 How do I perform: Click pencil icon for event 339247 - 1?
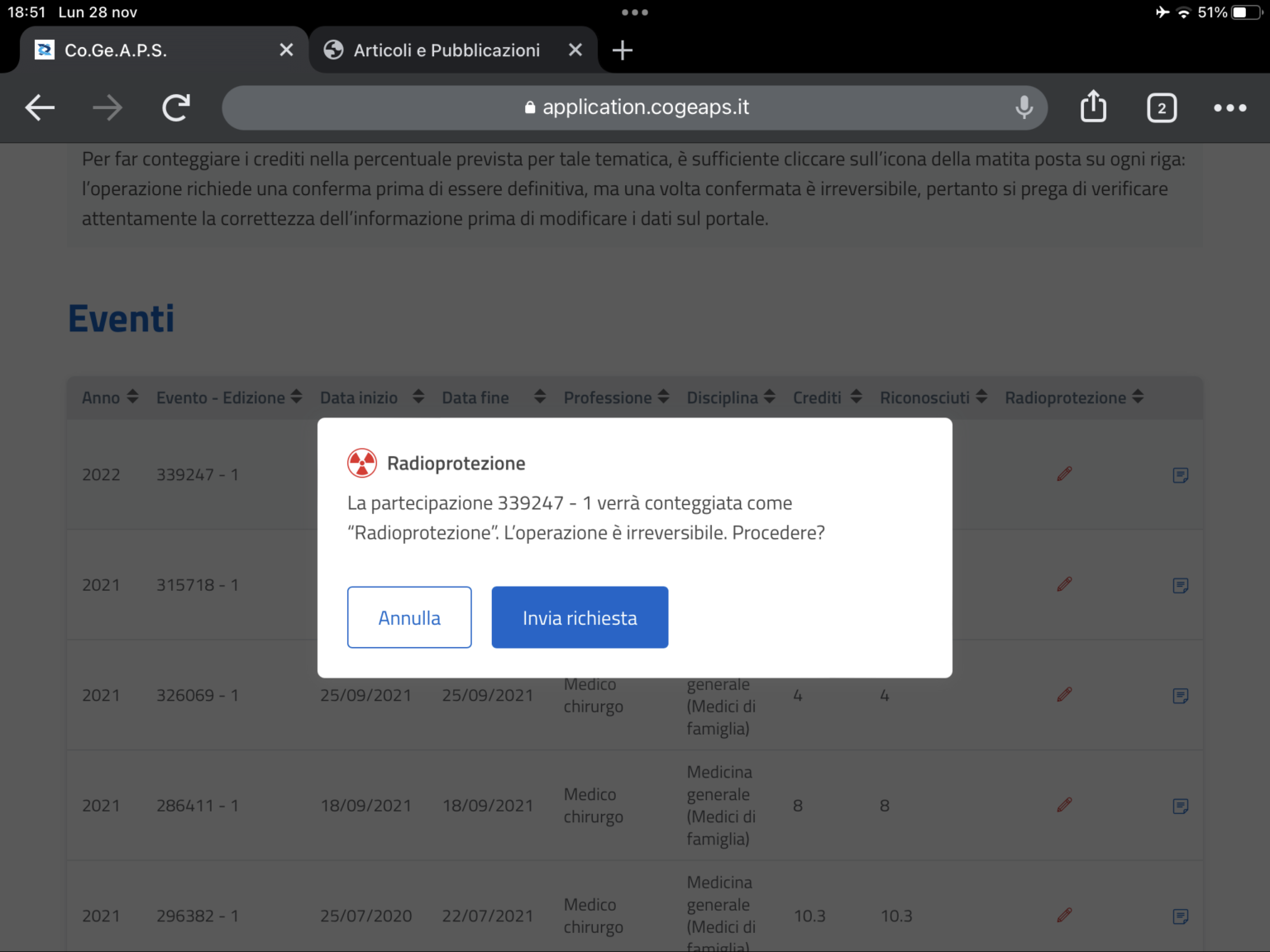[1064, 474]
